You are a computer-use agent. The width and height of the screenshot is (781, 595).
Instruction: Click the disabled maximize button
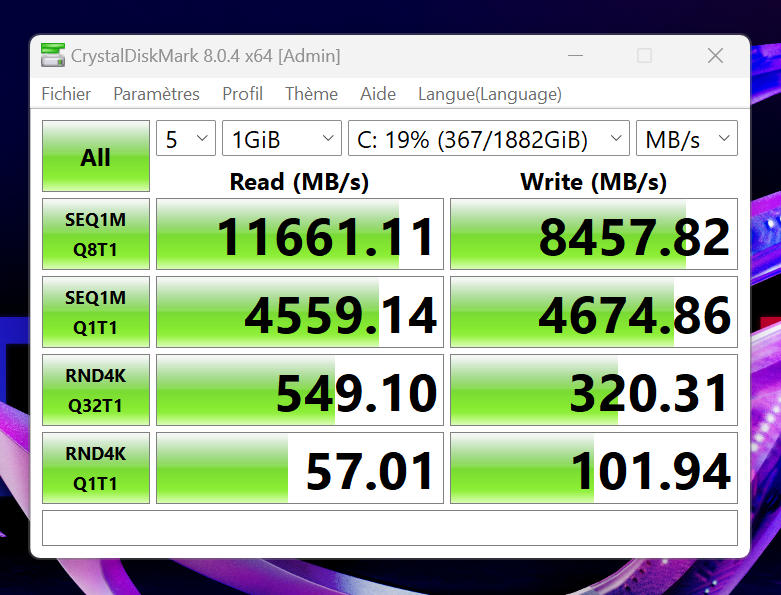coord(645,55)
